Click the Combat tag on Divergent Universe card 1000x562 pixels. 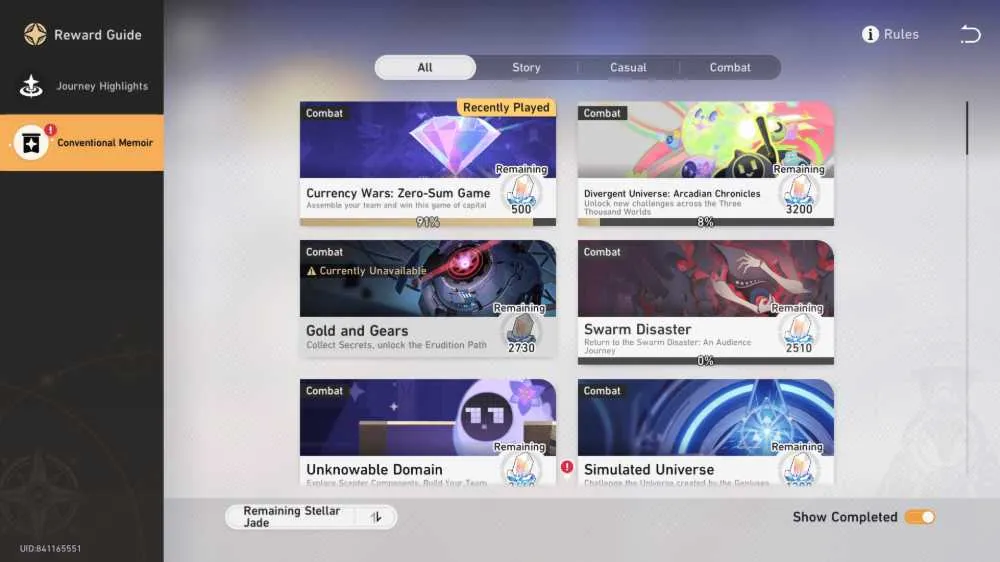pyautogui.click(x=601, y=113)
